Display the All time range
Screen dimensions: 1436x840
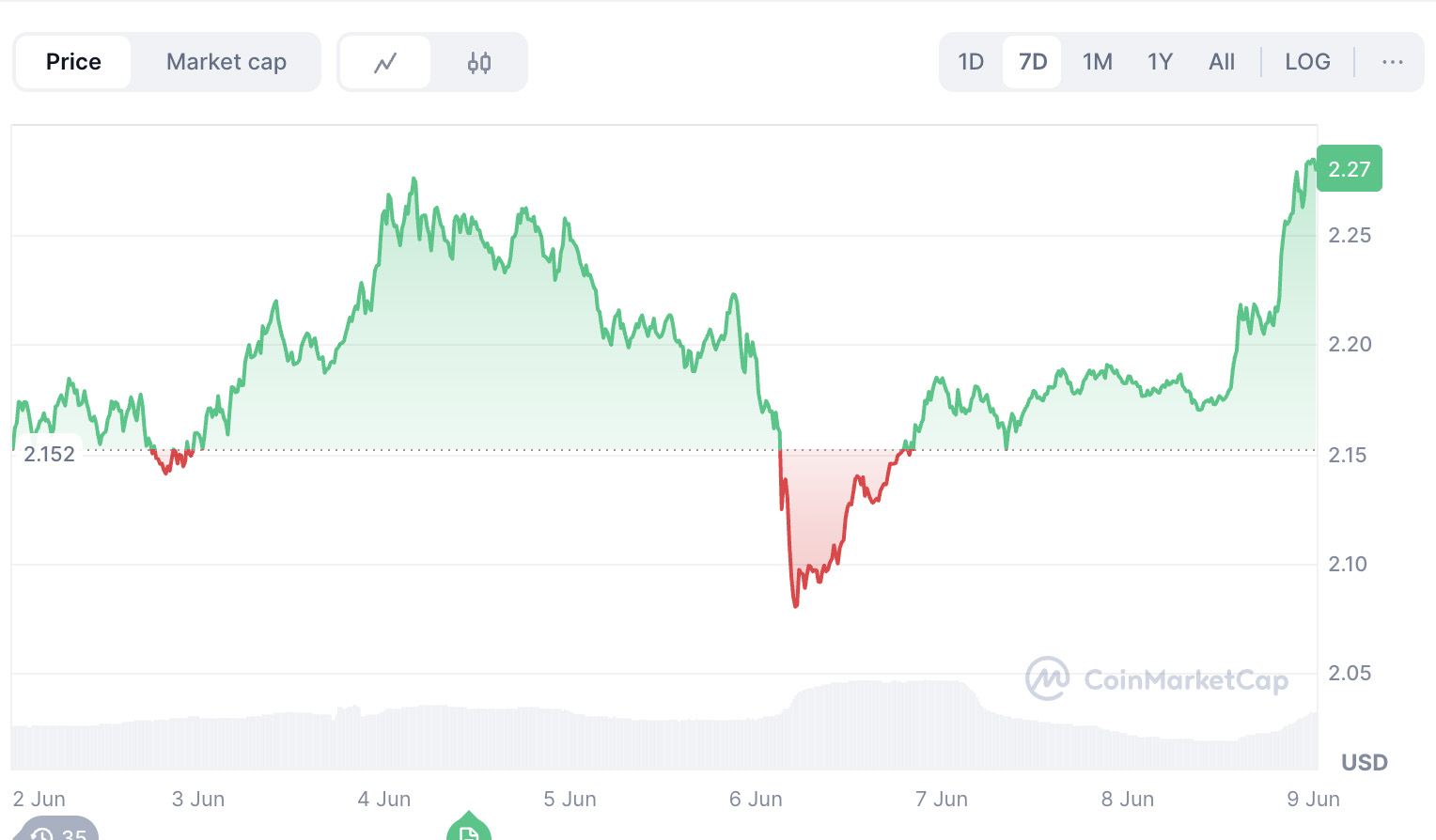[1222, 62]
